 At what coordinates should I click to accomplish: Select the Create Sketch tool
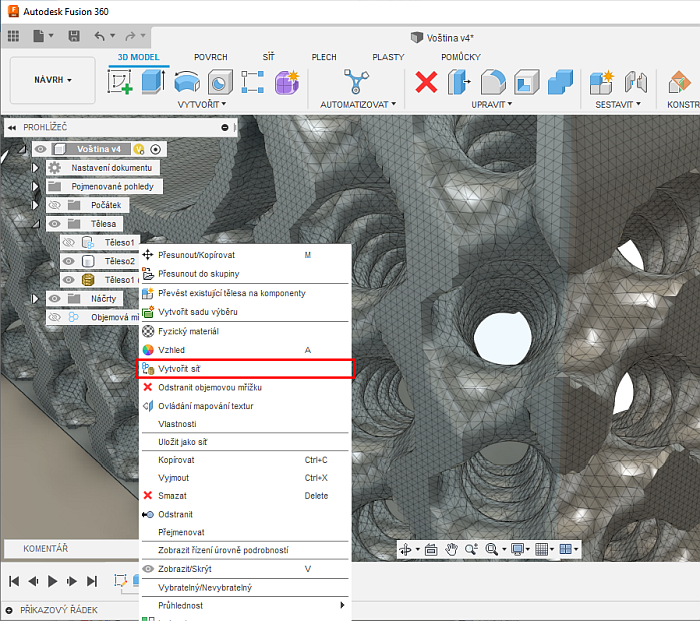pos(120,82)
